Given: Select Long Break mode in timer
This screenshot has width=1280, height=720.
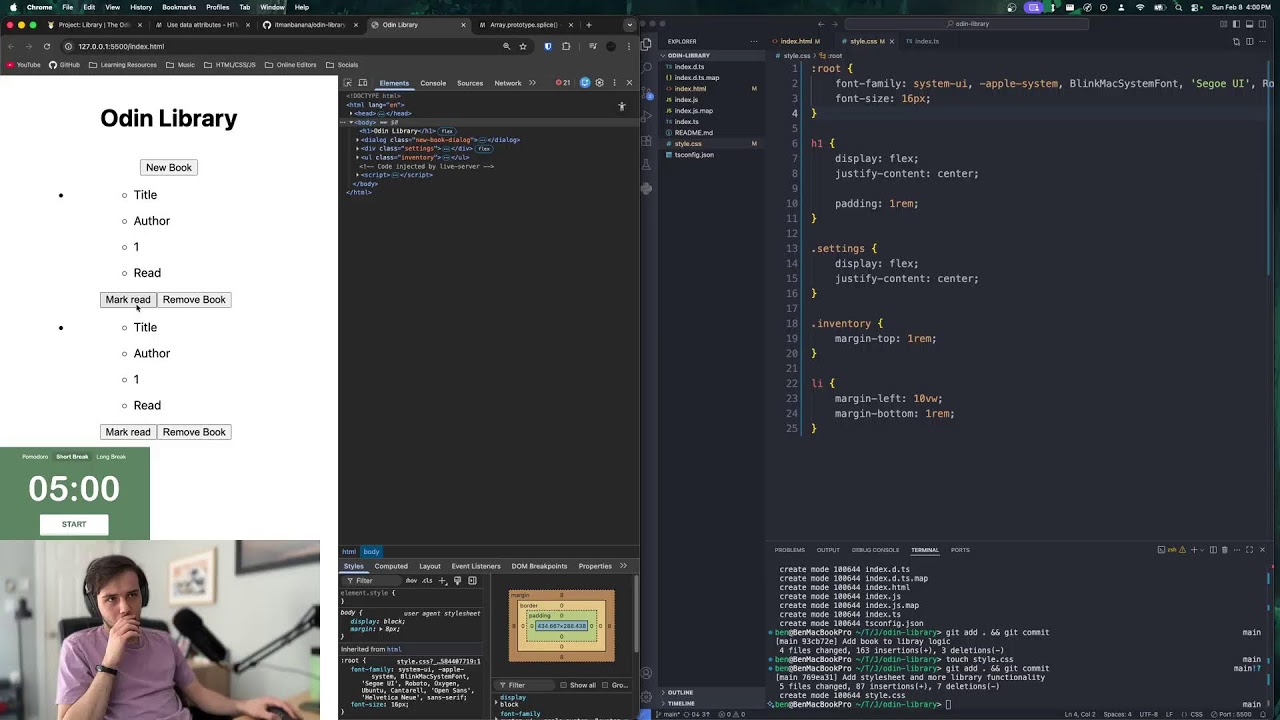Looking at the screenshot, I should [111, 457].
